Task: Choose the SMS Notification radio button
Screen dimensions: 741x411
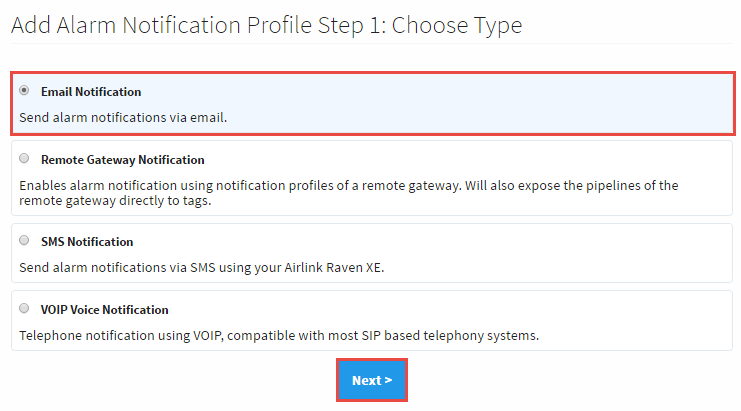Action: click(x=24, y=240)
